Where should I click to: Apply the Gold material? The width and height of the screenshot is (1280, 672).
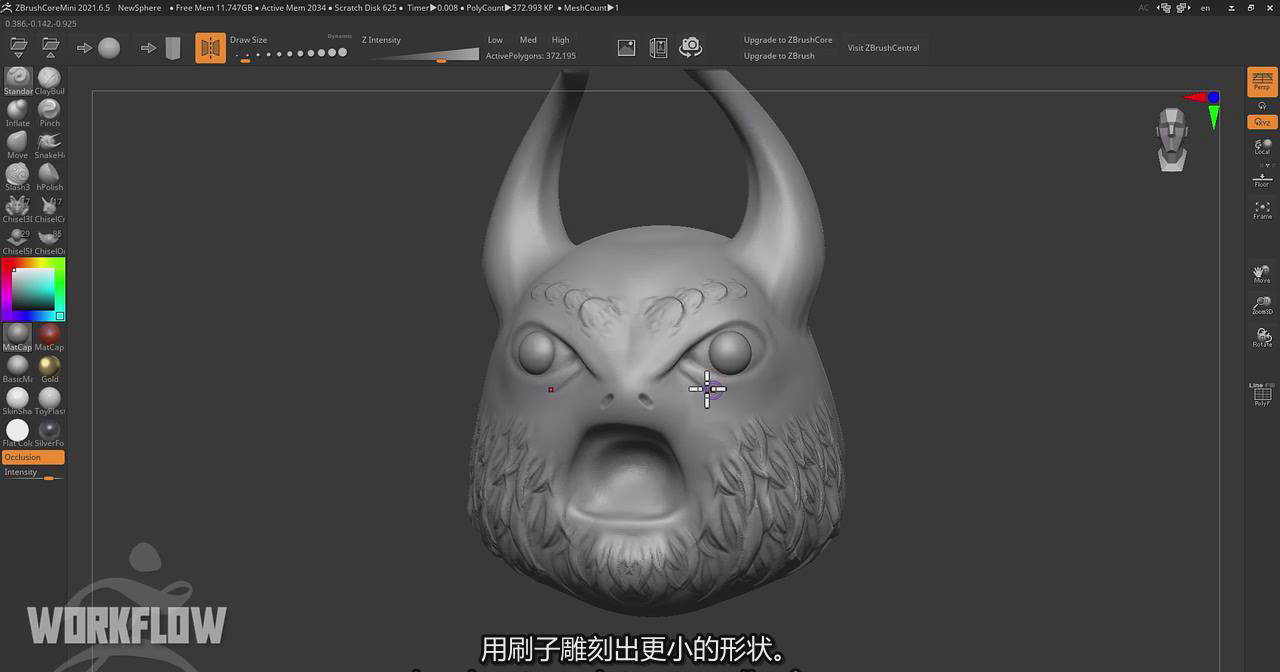tap(50, 370)
